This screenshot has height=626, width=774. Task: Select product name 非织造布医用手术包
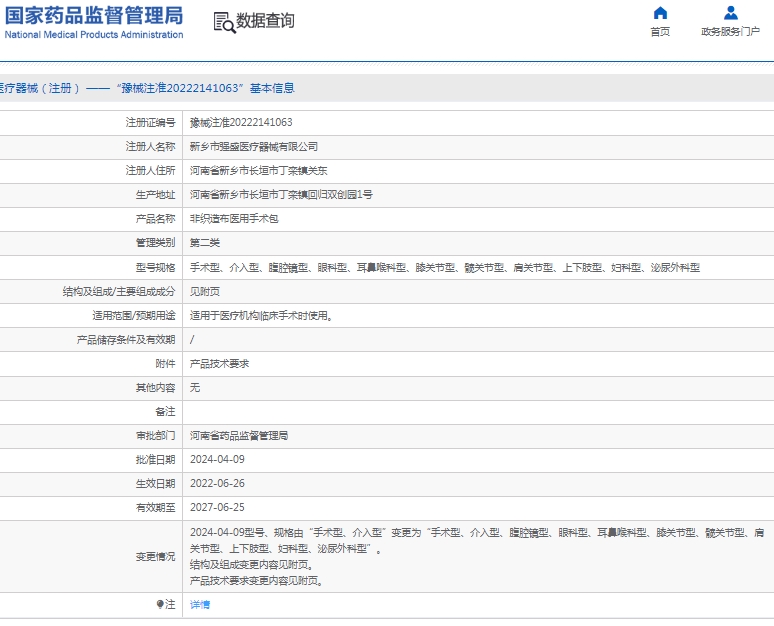[x=234, y=218]
